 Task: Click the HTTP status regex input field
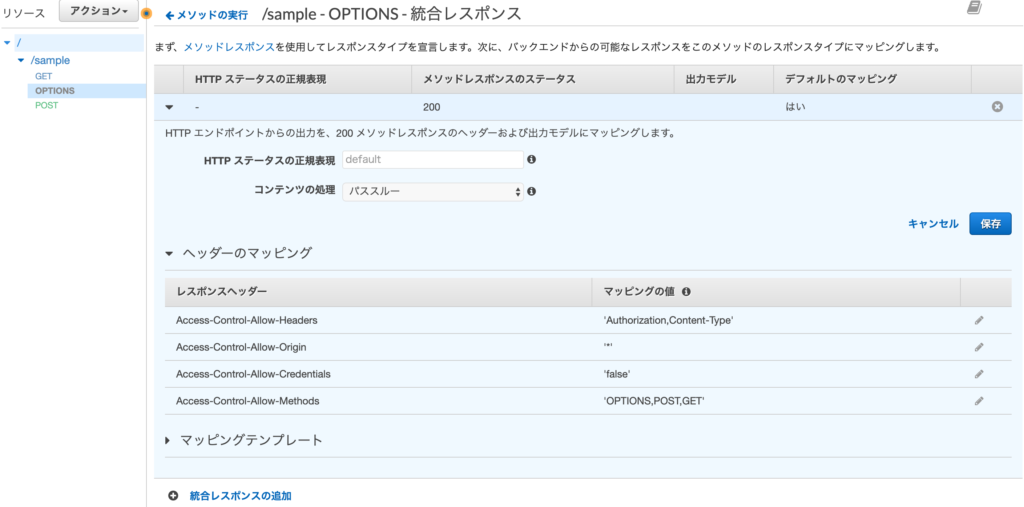pyautogui.click(x=432, y=159)
